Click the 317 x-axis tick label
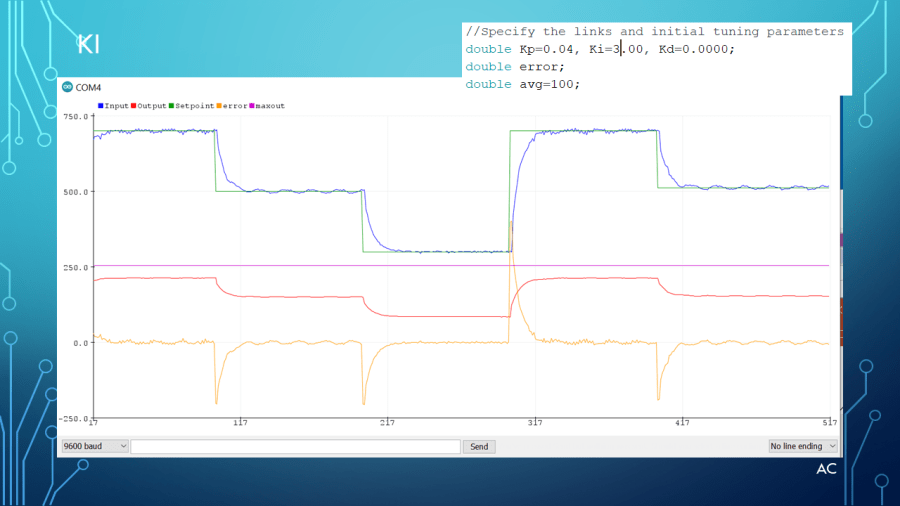 pyautogui.click(x=534, y=423)
